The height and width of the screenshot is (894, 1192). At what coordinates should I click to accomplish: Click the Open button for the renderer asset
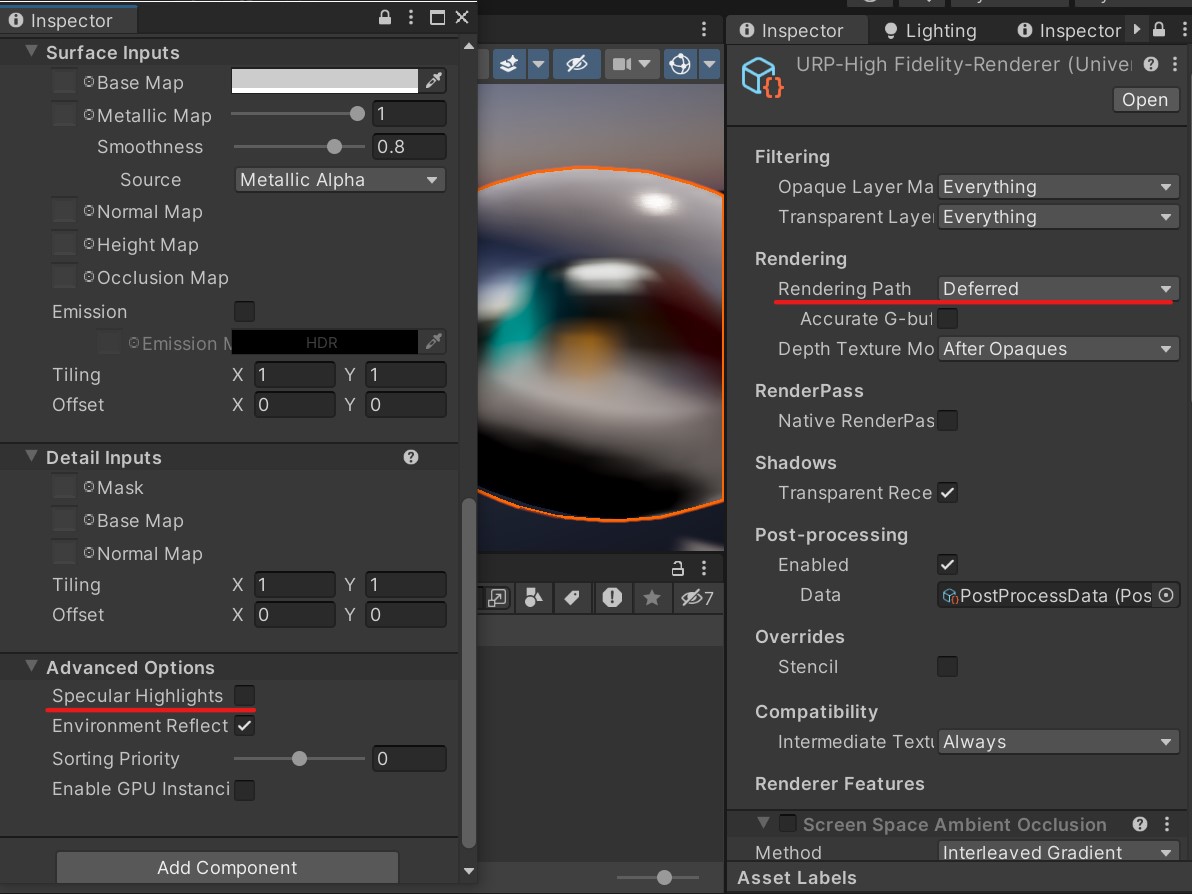(x=1145, y=99)
